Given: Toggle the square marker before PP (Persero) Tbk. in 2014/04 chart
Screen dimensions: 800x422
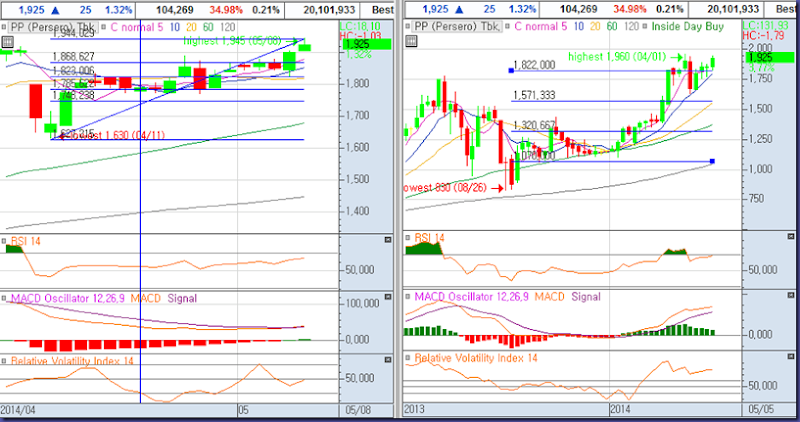Looking at the screenshot, I should coord(4,27).
